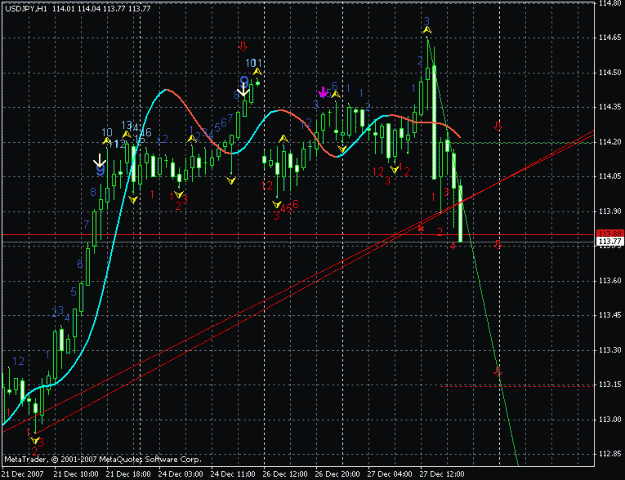The image size is (625, 480).
Task: Click the 114.65 price axis label
Action: tap(610, 38)
